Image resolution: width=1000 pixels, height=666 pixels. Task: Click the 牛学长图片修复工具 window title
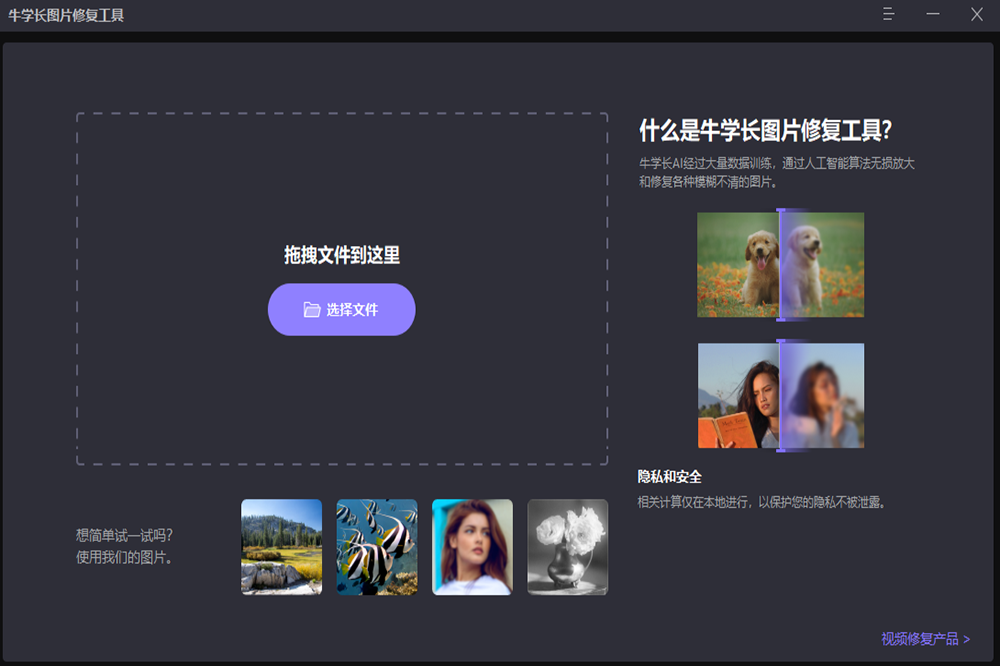(x=66, y=15)
